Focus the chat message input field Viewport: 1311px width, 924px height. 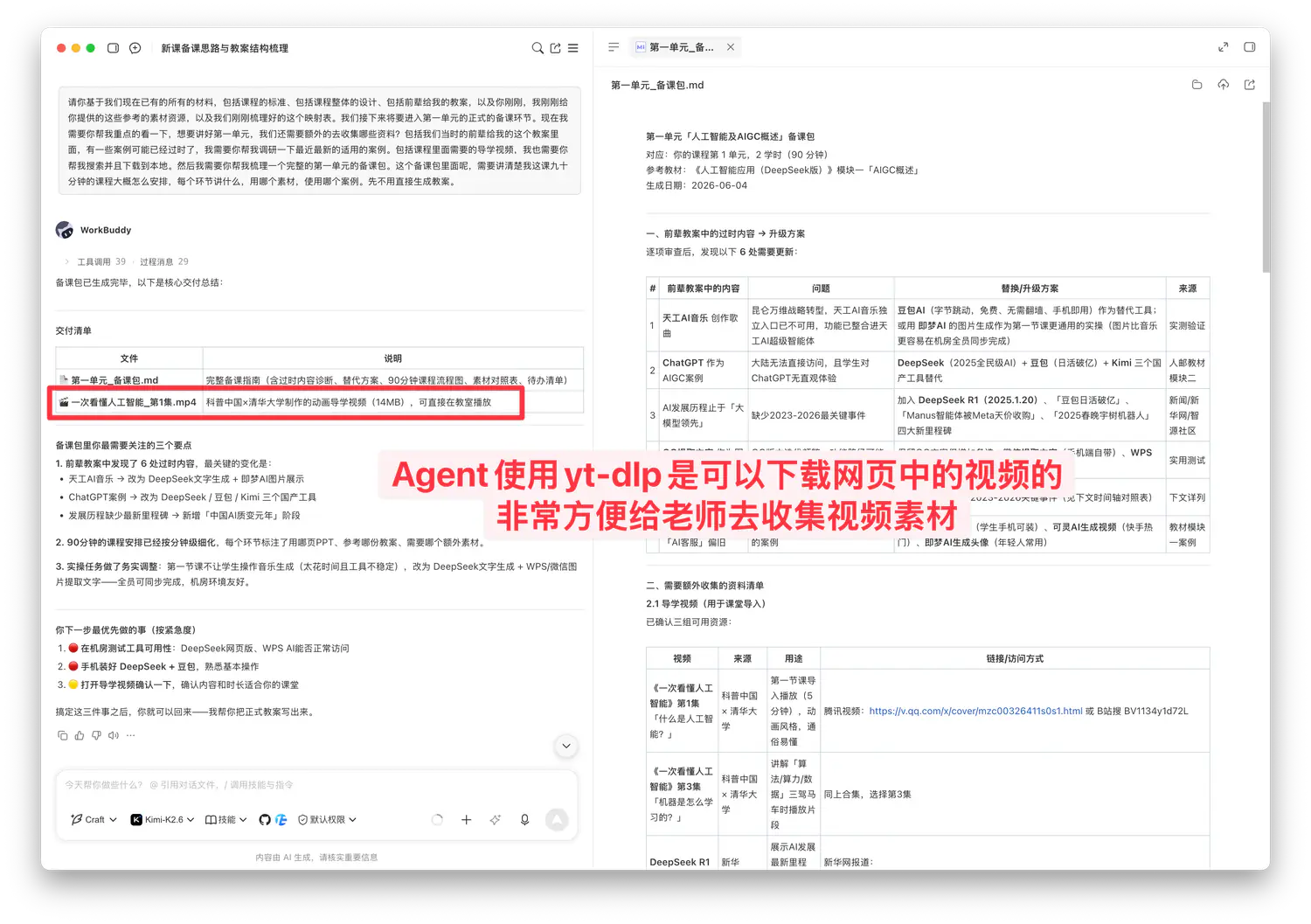(x=316, y=785)
